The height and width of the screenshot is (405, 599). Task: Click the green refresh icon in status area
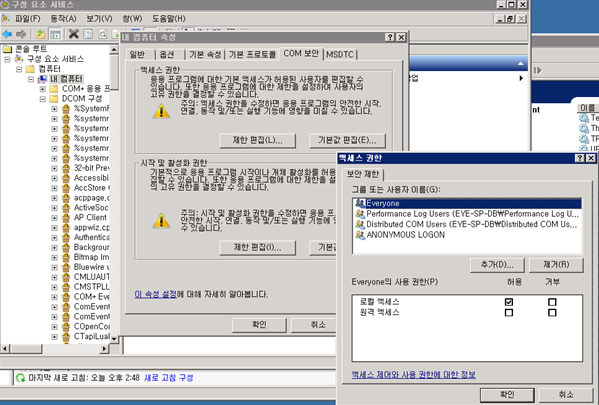20,378
